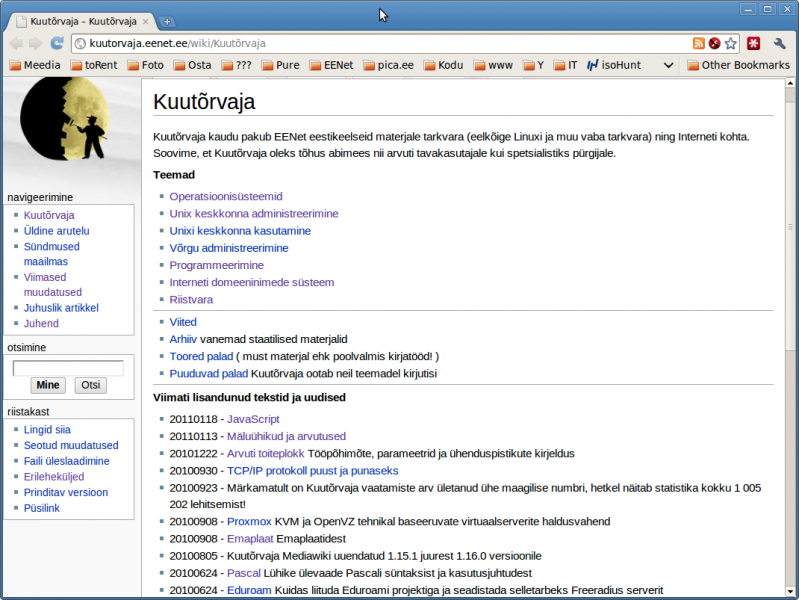Open the Riistvara topic link
The image size is (799, 600).
(191, 300)
